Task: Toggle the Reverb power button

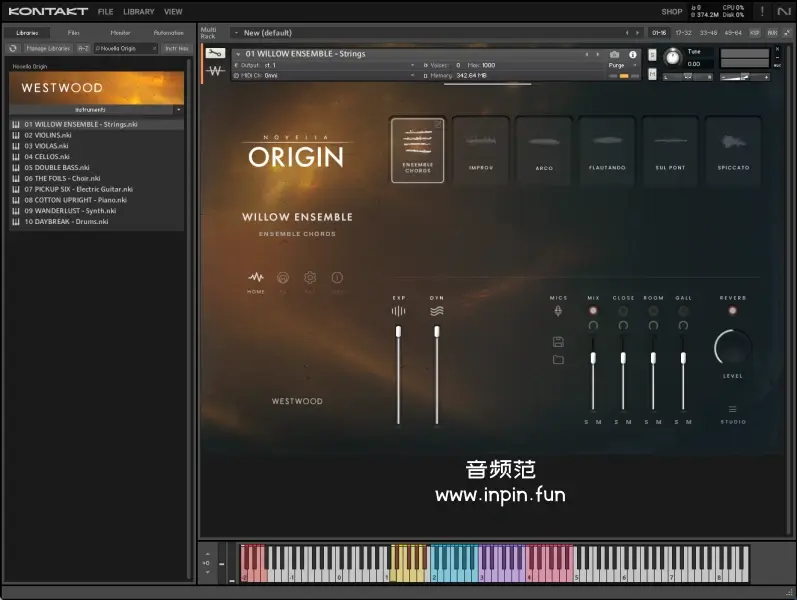Action: (732, 311)
